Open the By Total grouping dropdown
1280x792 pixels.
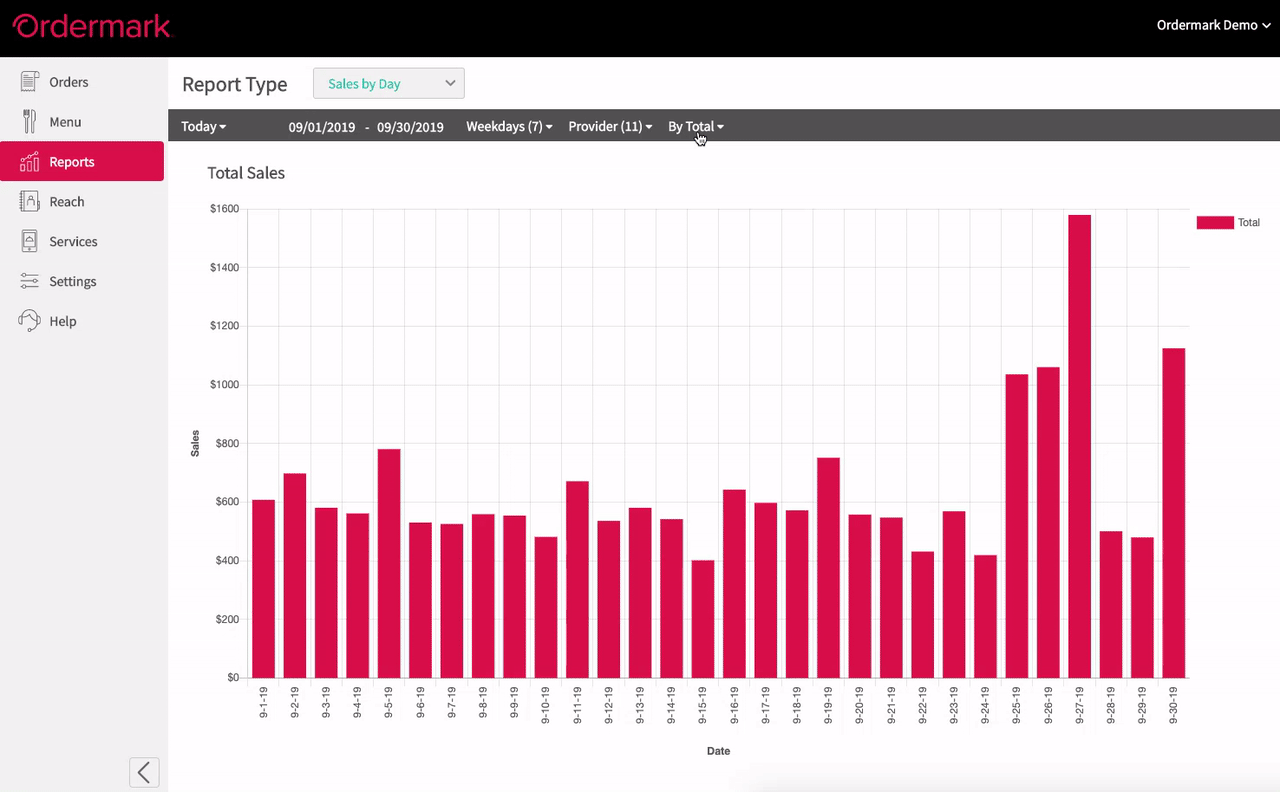[695, 127]
